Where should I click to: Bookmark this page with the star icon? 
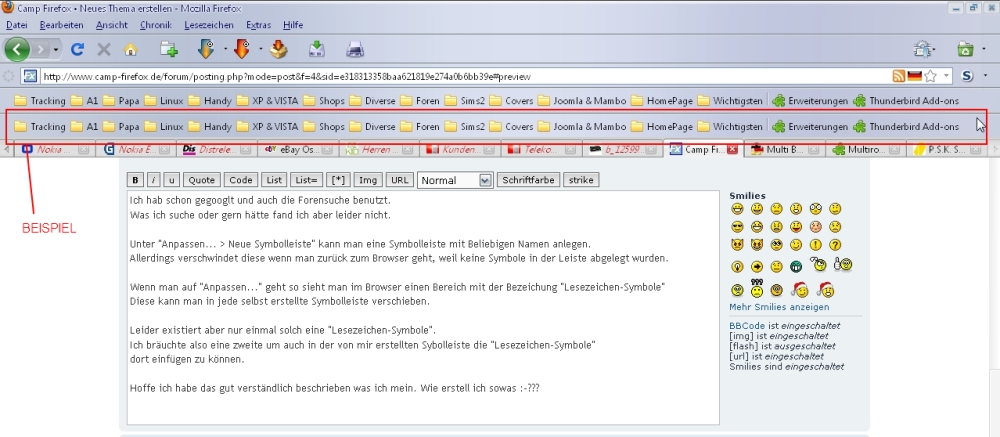point(930,77)
